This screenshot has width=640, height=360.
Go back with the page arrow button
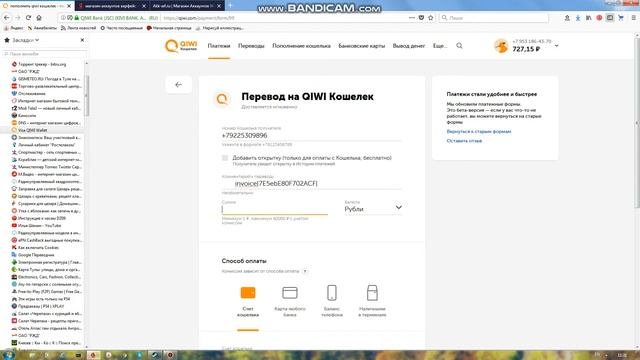[x=178, y=84]
